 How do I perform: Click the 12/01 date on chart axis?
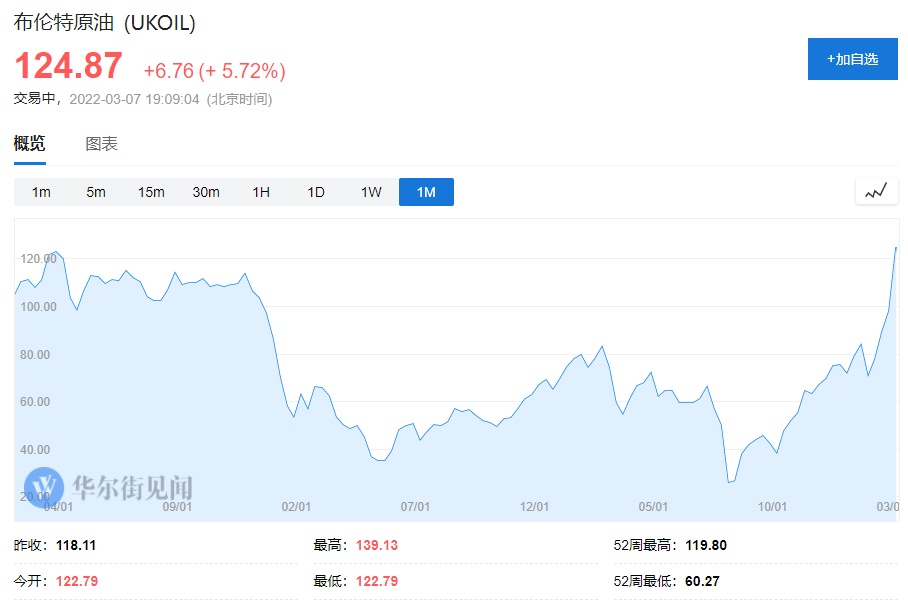535,507
